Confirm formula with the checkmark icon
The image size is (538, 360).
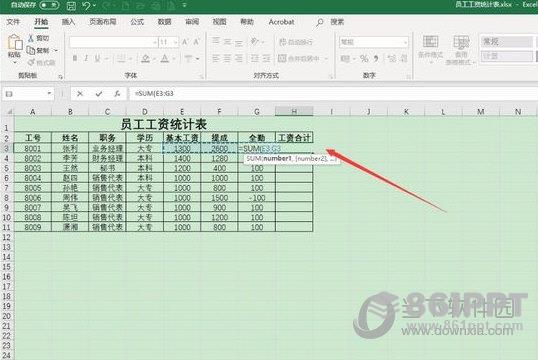point(99,94)
